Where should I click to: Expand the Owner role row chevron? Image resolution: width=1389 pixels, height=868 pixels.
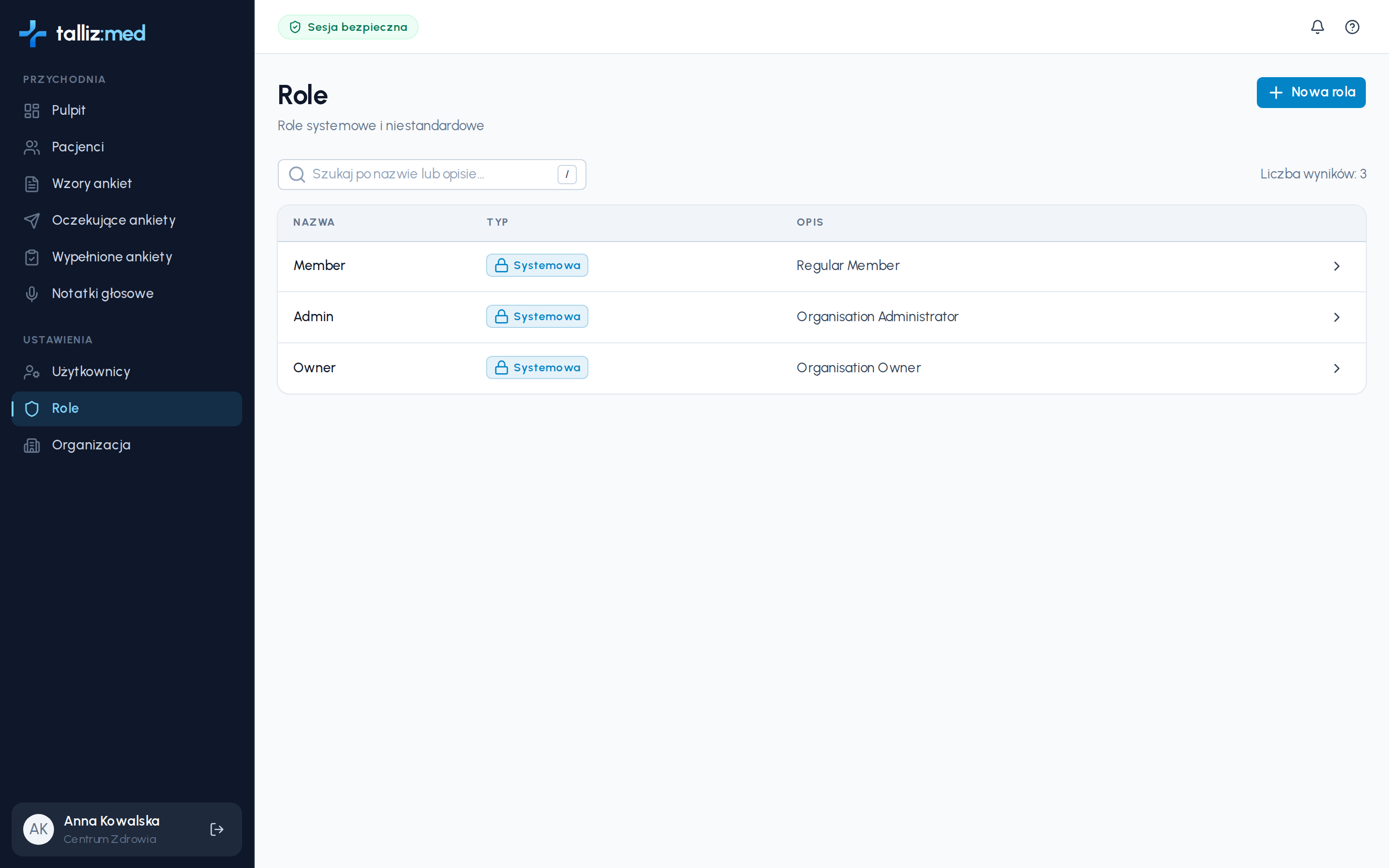[x=1336, y=368]
